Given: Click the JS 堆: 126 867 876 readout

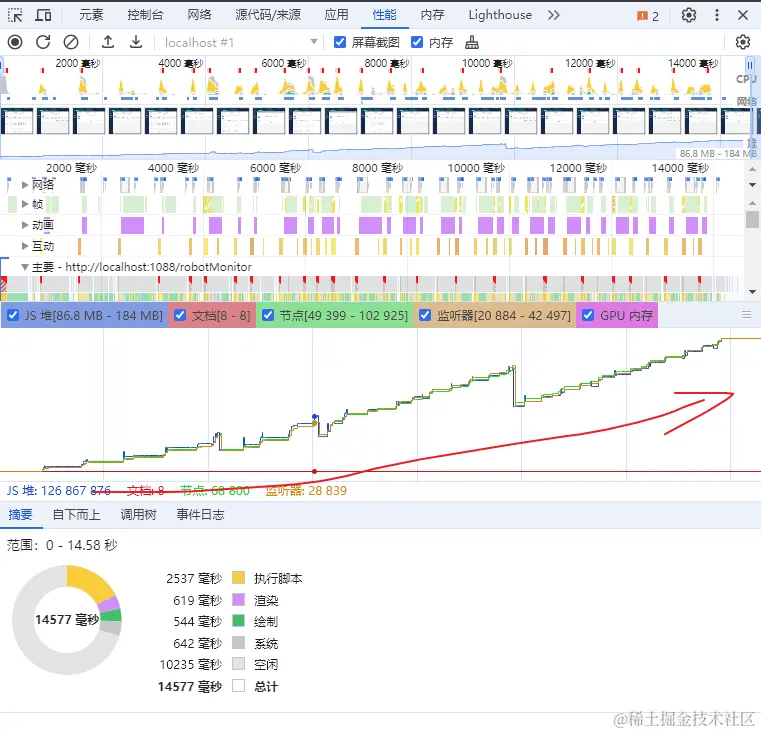Looking at the screenshot, I should pyautogui.click(x=59, y=491).
